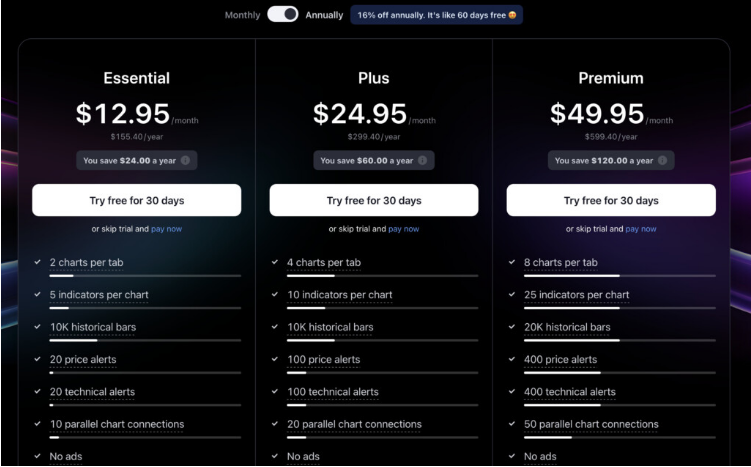
Task: Click the emoji in the 16% off banner
Action: click(512, 15)
